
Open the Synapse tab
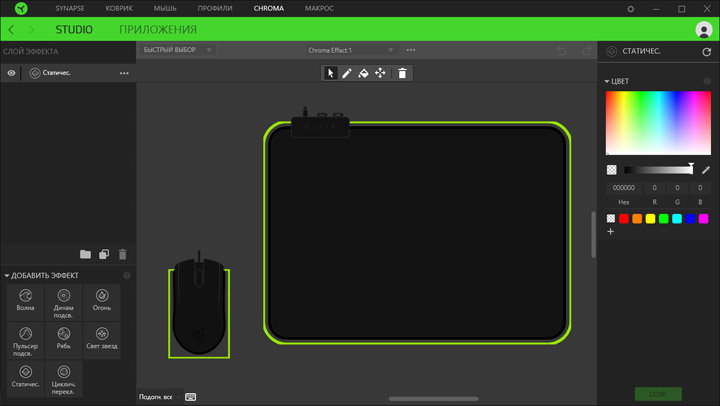(70, 8)
